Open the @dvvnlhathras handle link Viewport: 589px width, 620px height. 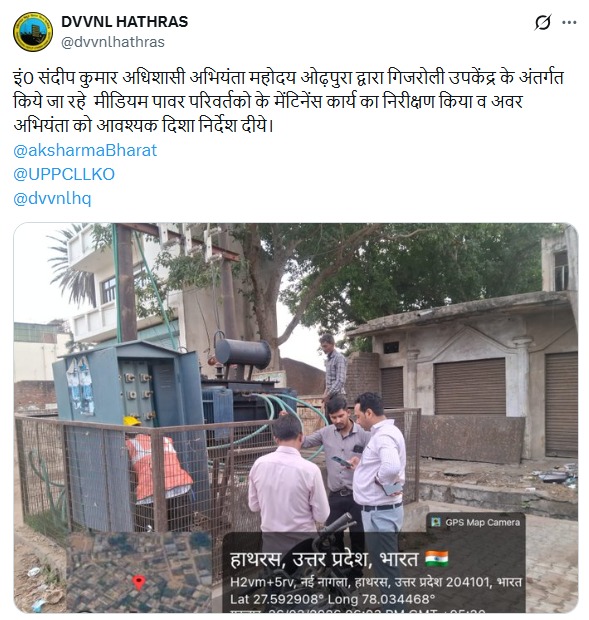click(113, 42)
